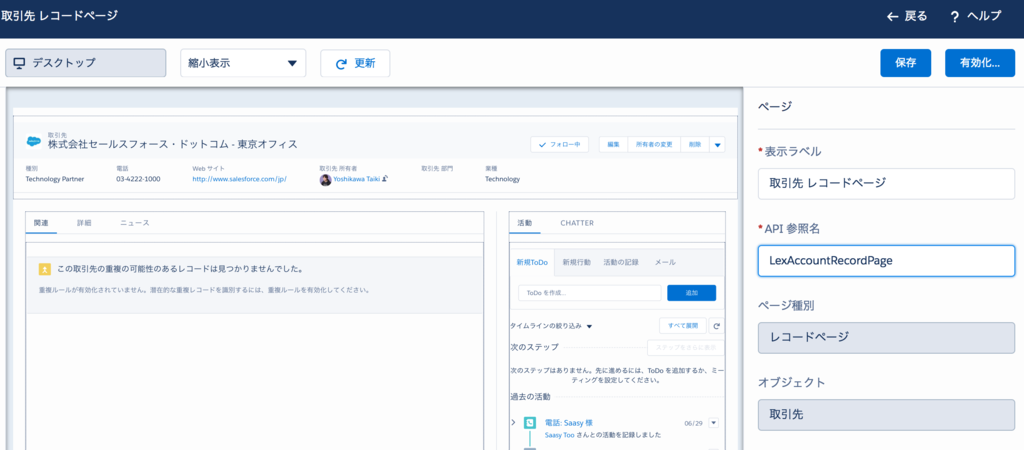Switch to the ニュース tab
The image size is (1024, 450).
pos(135,223)
